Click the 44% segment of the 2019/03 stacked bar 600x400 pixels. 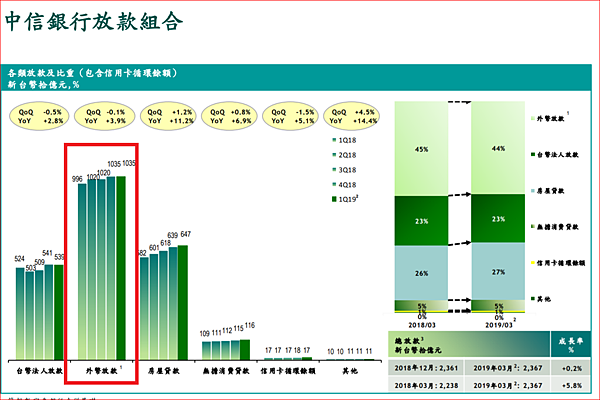[x=498, y=148]
